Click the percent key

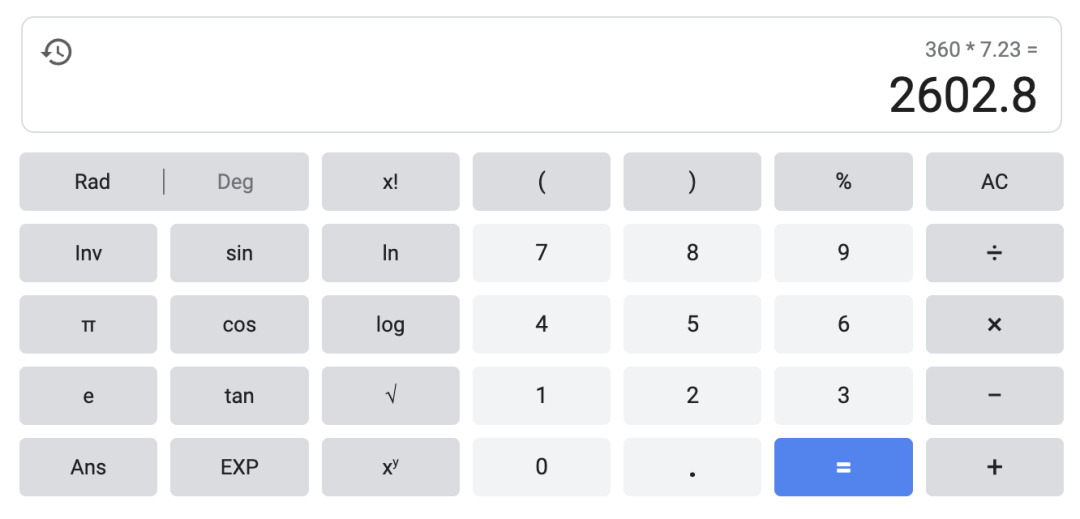coord(843,182)
